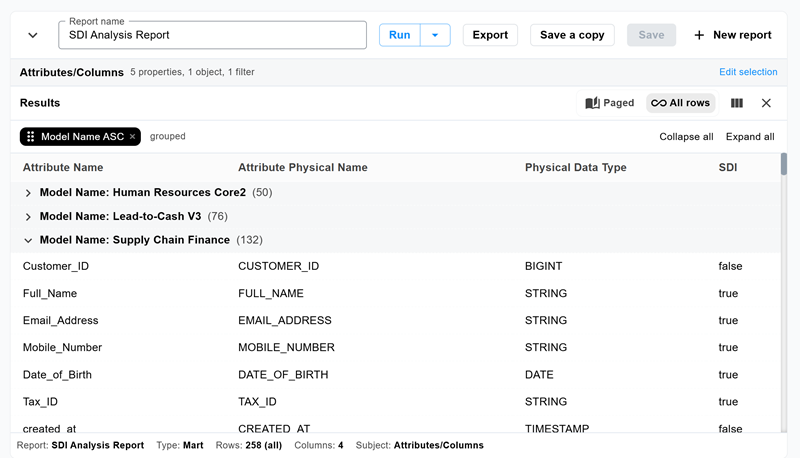The image size is (800, 458).
Task: Switch results to Paged view
Action: (610, 103)
